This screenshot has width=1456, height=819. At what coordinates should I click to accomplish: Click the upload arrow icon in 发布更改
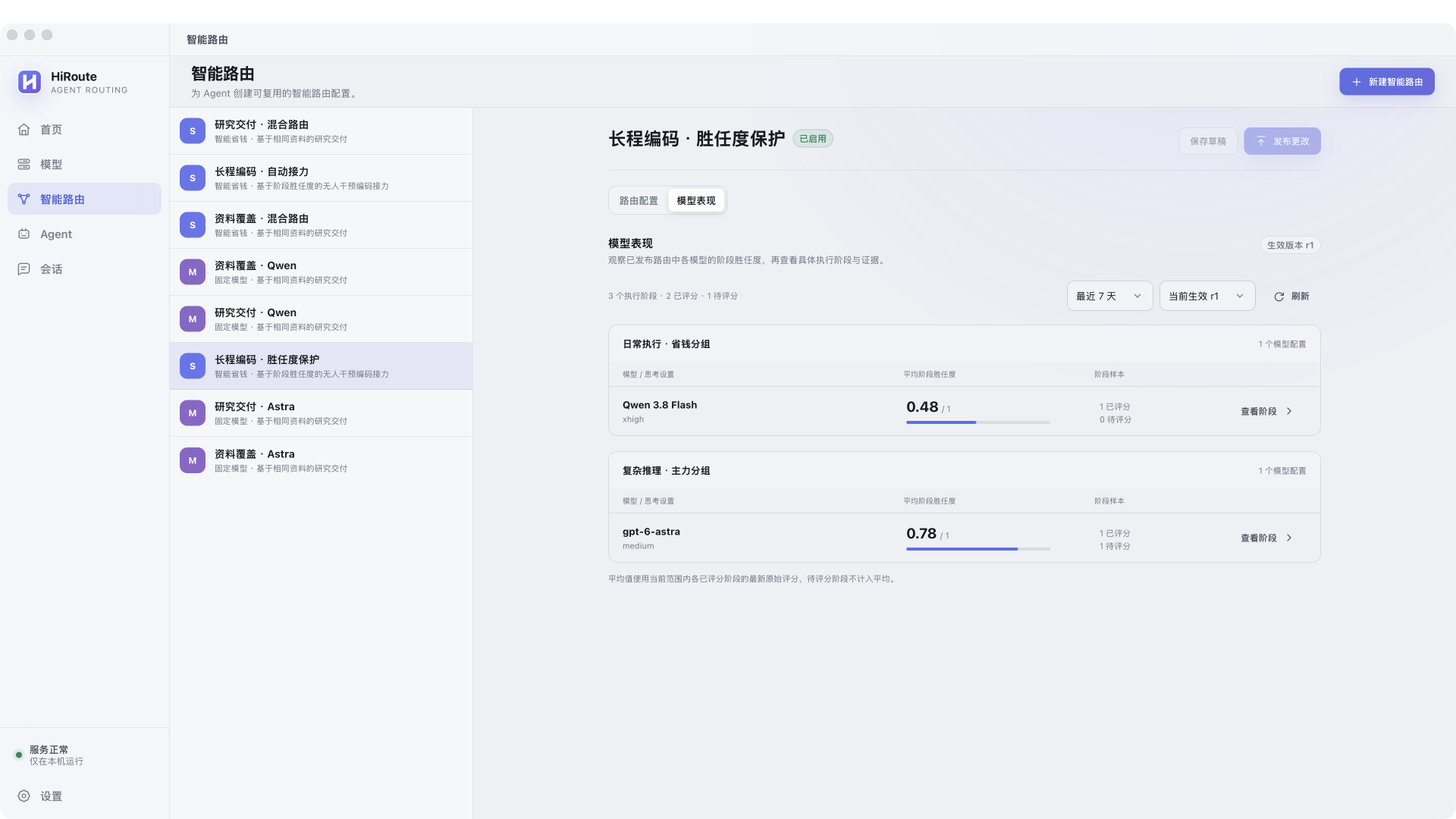(x=1261, y=141)
